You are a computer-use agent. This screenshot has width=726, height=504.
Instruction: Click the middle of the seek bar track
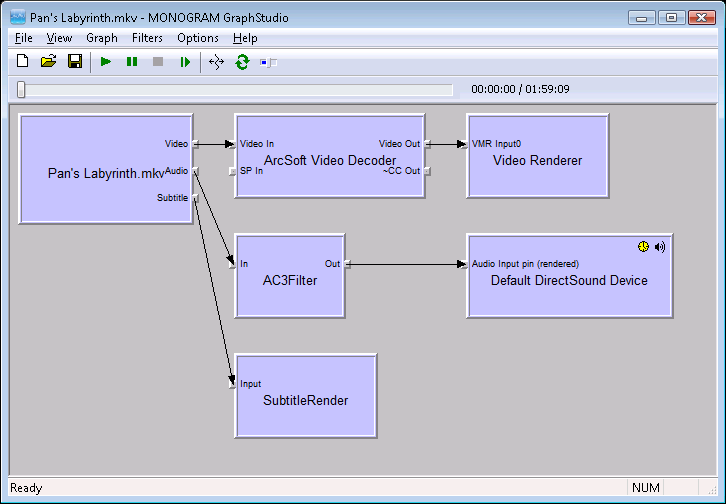click(236, 90)
